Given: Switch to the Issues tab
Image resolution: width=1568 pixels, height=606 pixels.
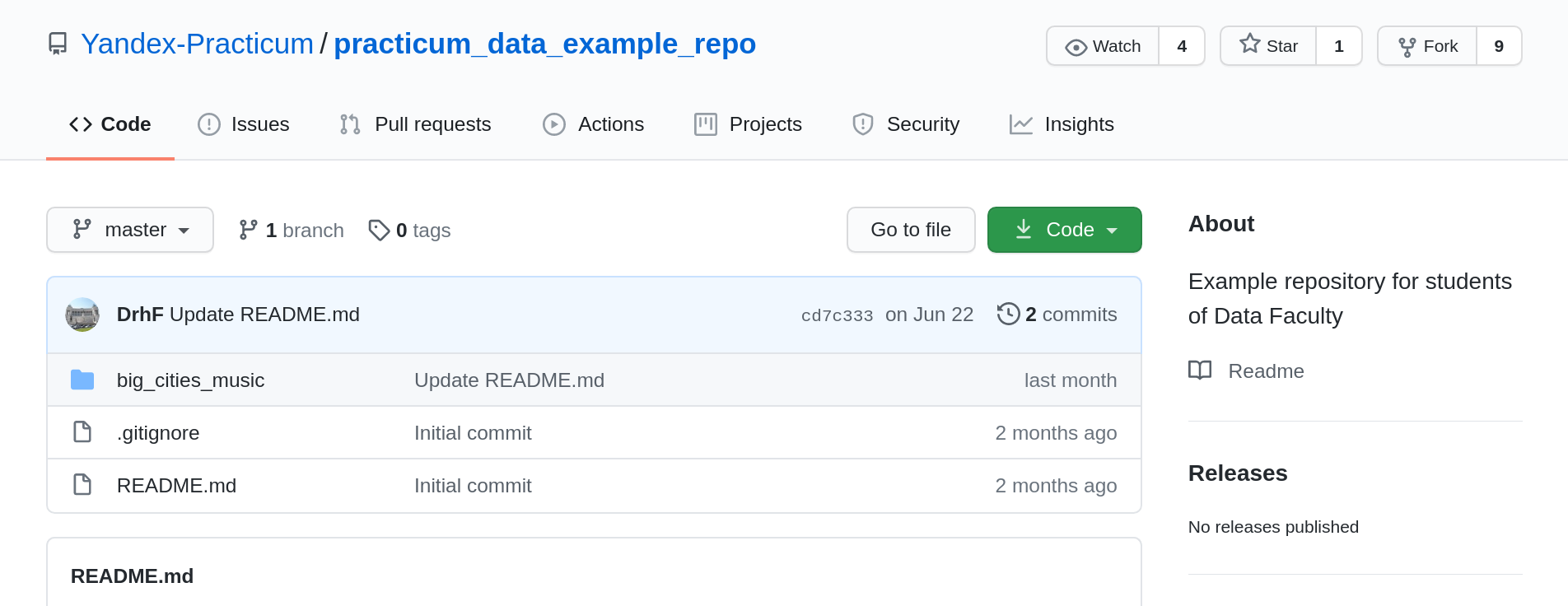Looking at the screenshot, I should coord(244,124).
